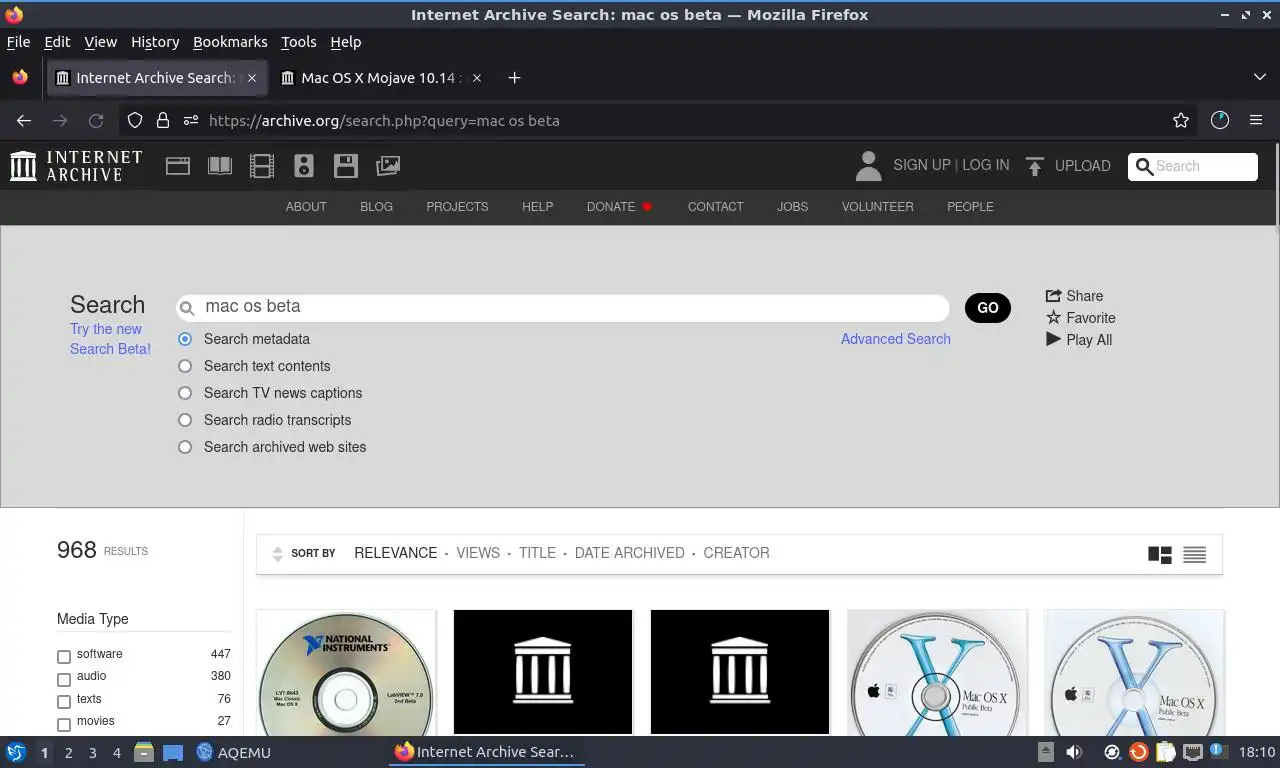Switch to list view of results
This screenshot has width=1280, height=768.
click(x=1195, y=554)
